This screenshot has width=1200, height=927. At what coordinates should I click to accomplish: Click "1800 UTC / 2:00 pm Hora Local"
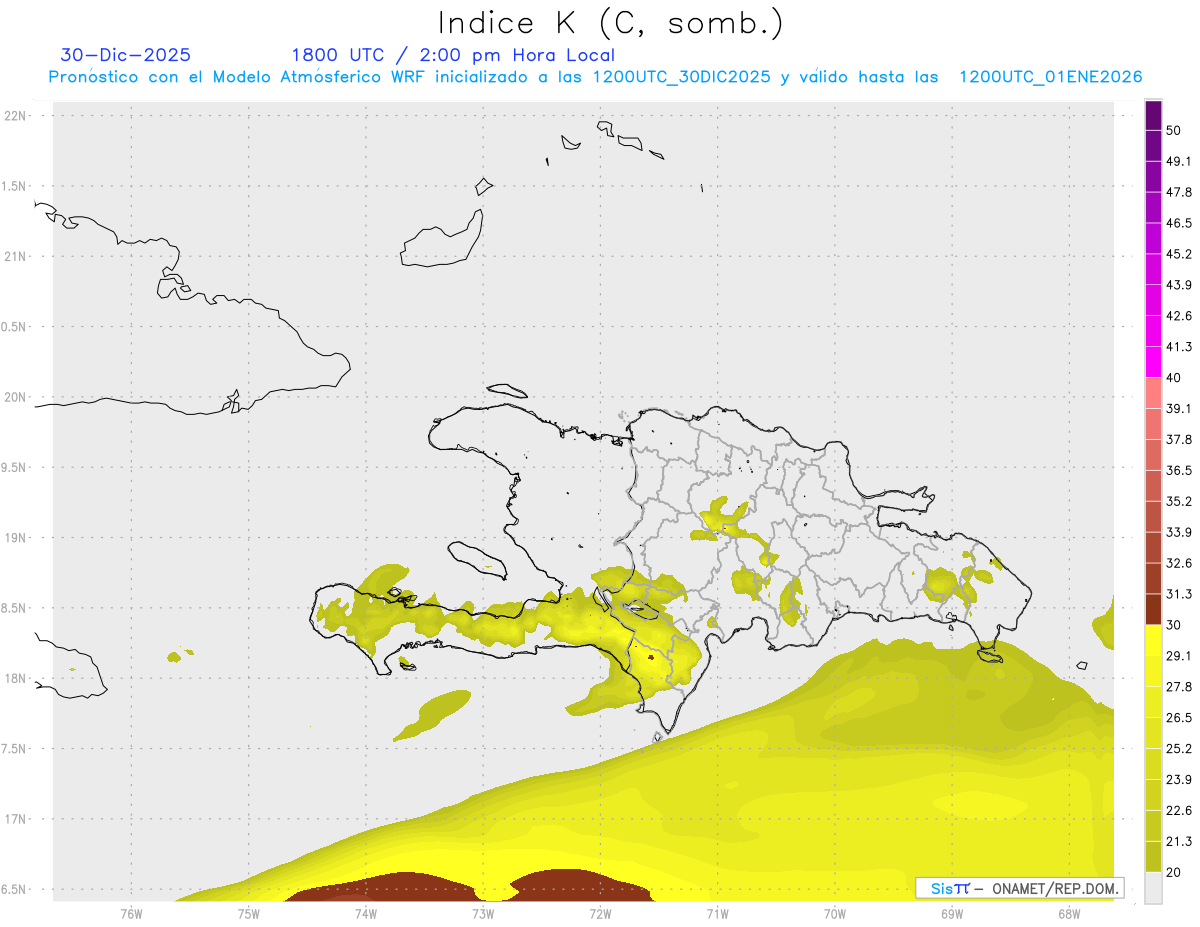pyautogui.click(x=453, y=55)
